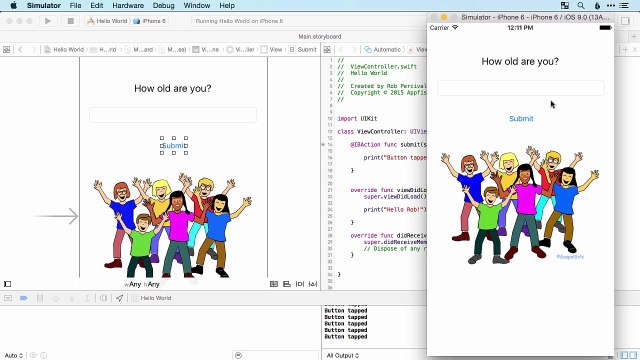Open the wAny hAny size class selector
Screen dimensions: 640x360
[x=142, y=284]
